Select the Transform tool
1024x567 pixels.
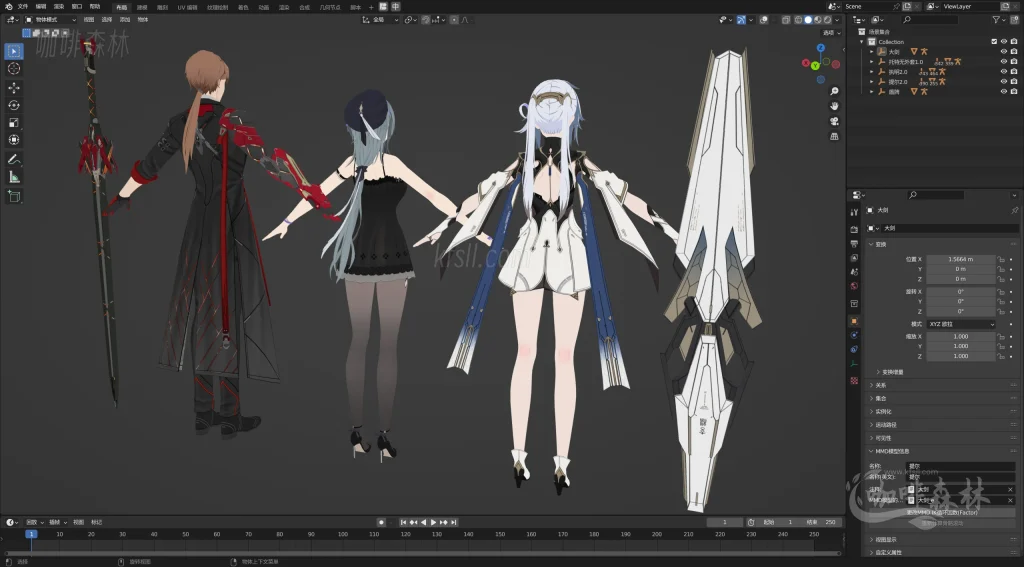pyautogui.click(x=14, y=140)
